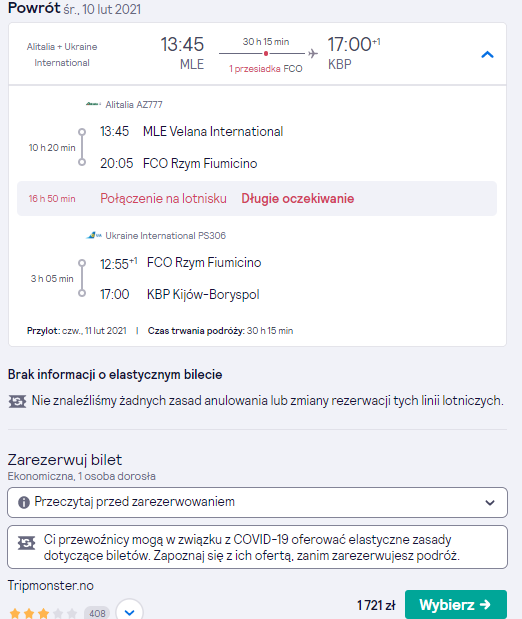The image size is (522, 619).
Task: Click the 1 przesiadka FCO stopover label
Action: [x=266, y=69]
